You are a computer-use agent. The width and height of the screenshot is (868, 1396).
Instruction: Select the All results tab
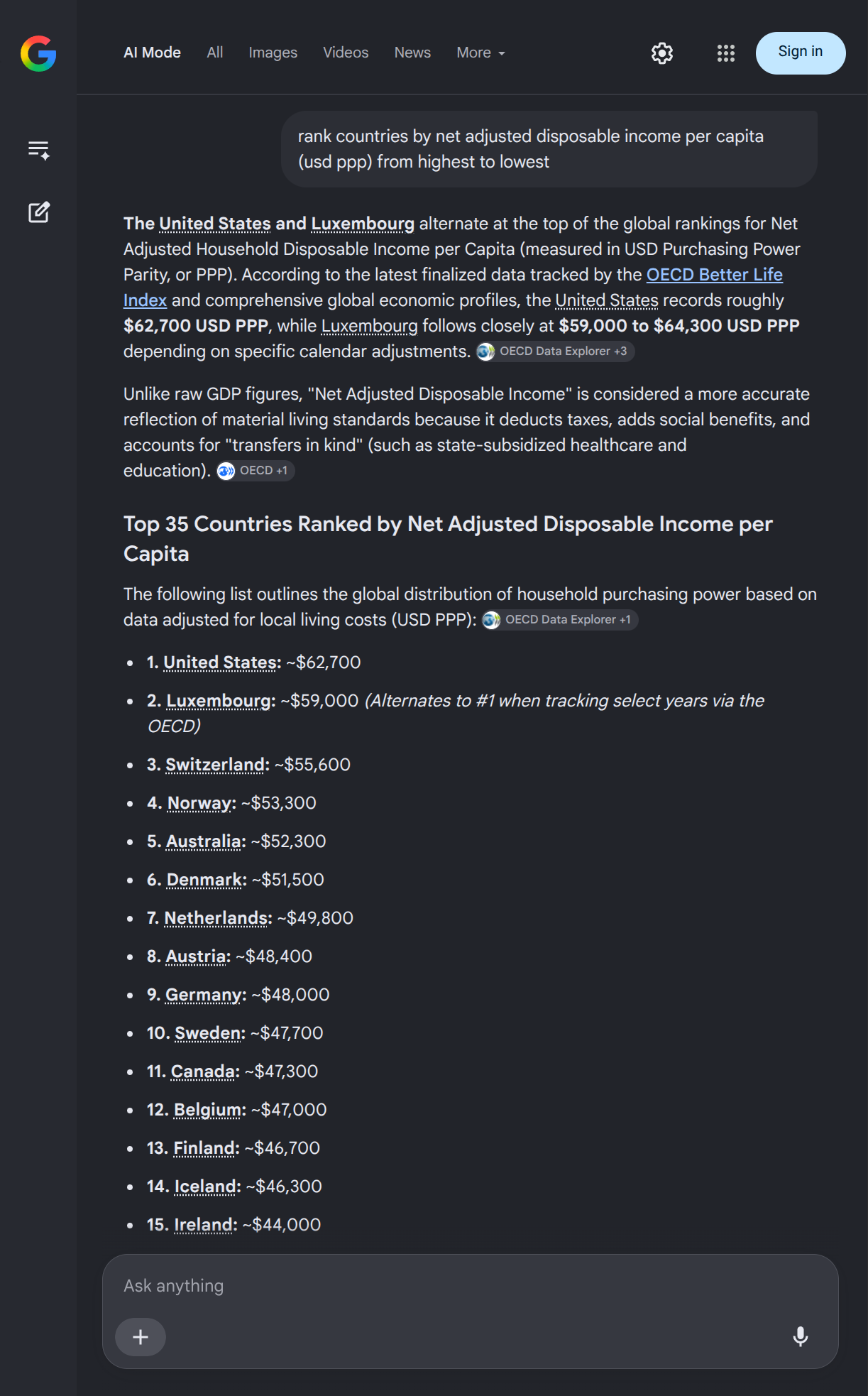pyautogui.click(x=215, y=53)
